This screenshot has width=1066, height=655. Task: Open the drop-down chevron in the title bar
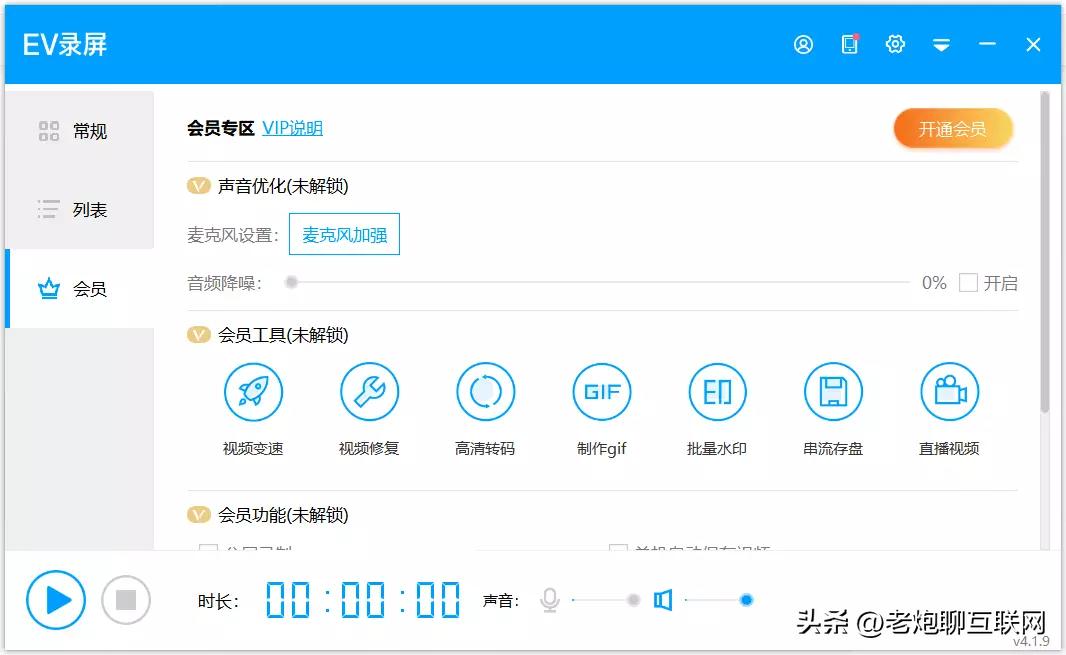coord(941,44)
